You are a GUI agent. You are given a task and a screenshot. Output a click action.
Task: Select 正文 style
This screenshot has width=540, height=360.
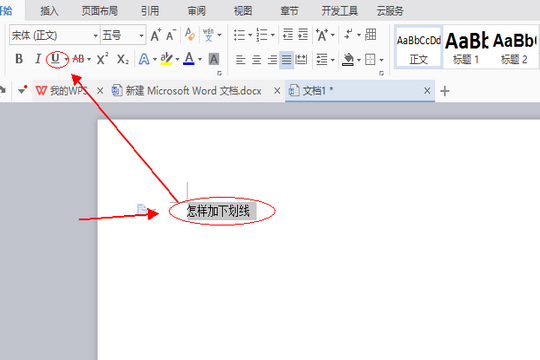418,48
